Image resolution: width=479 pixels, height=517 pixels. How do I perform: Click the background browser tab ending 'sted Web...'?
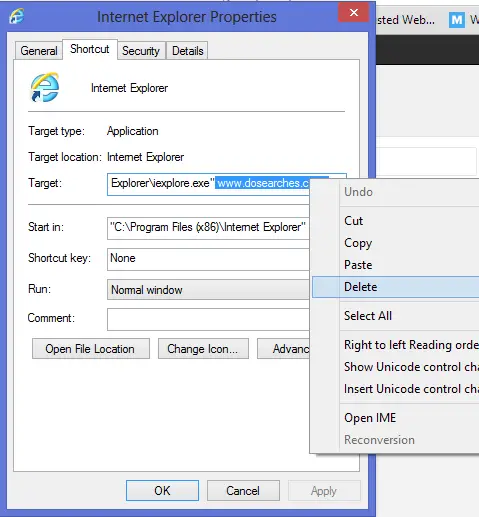[406, 20]
